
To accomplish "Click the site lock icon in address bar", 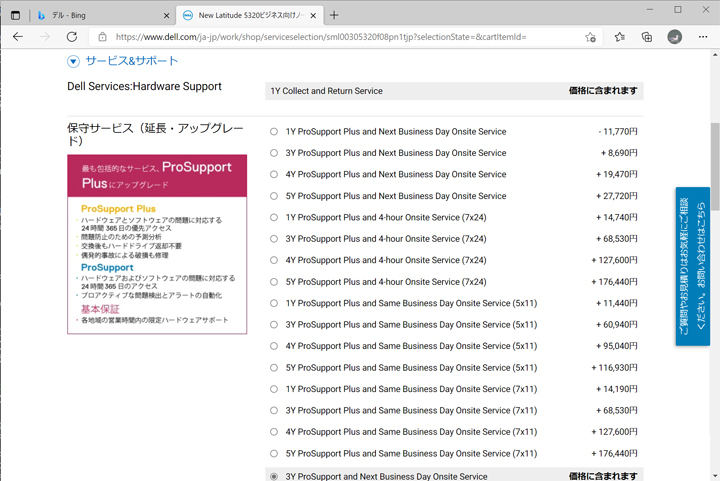I will (102, 37).
